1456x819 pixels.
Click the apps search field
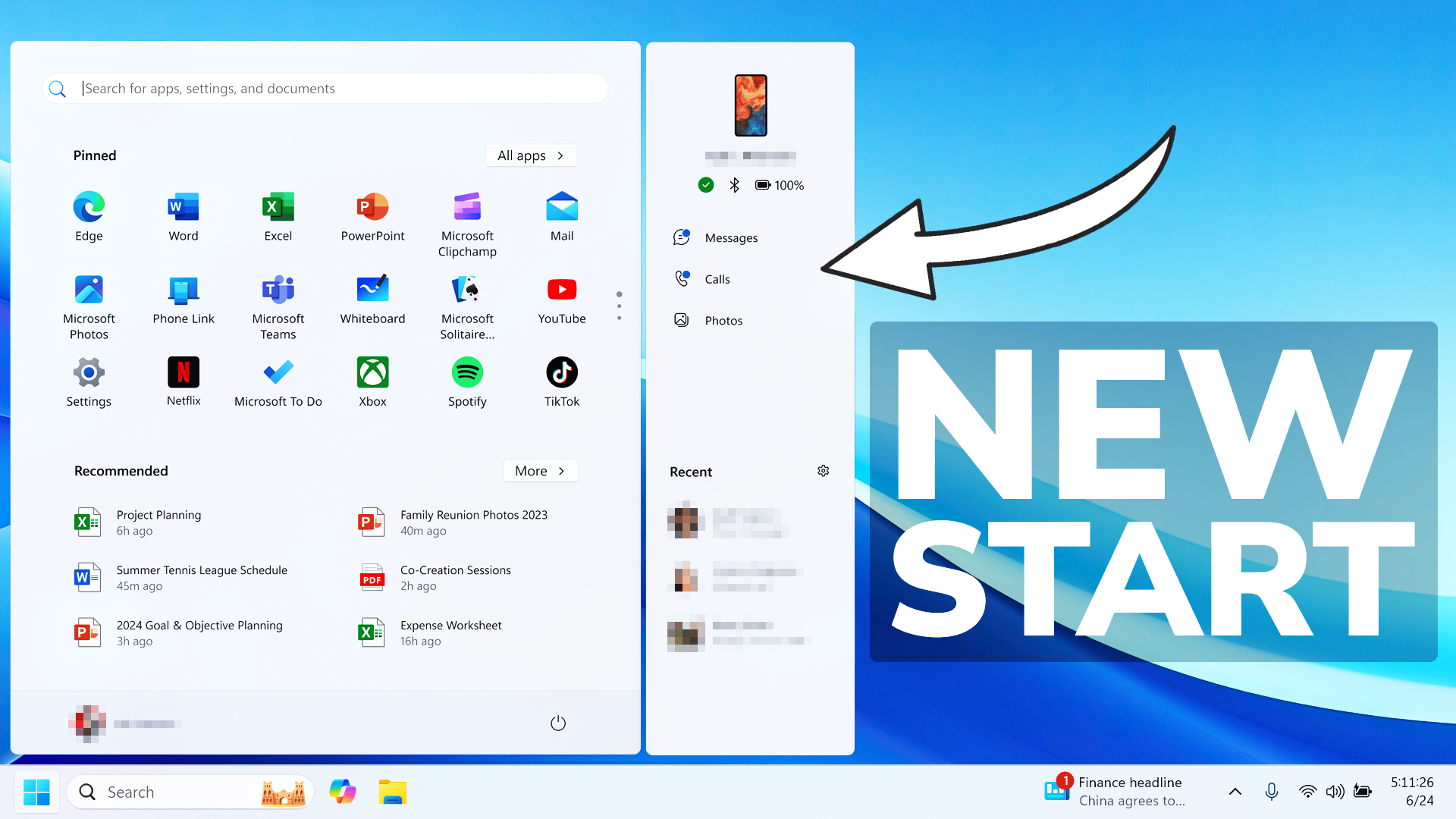pos(325,88)
